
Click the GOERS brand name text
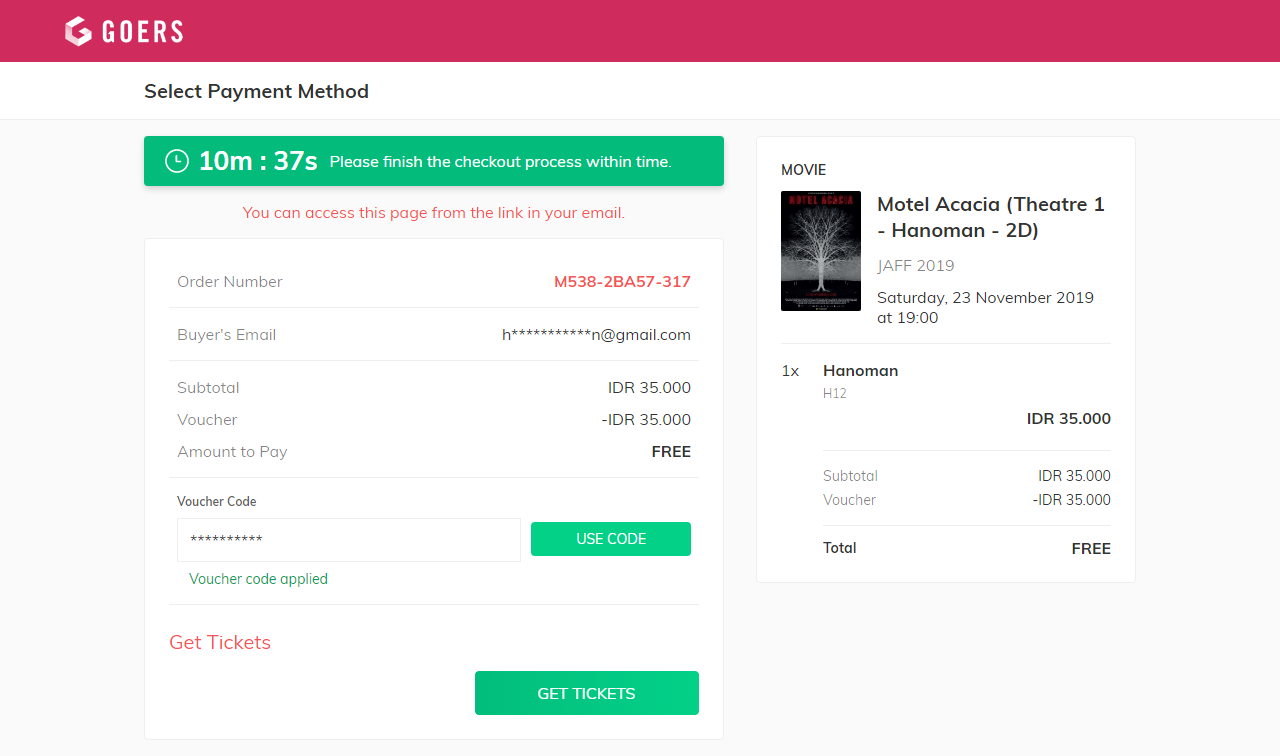(142, 32)
